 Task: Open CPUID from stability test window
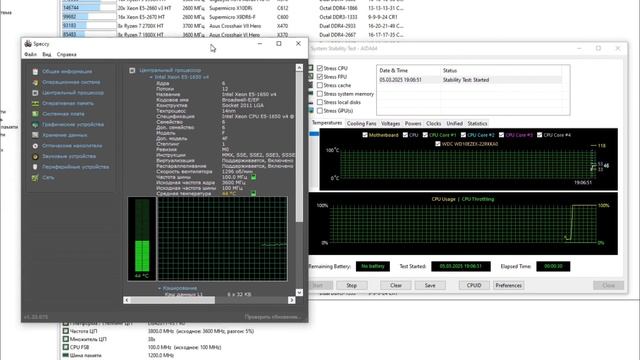[474, 285]
